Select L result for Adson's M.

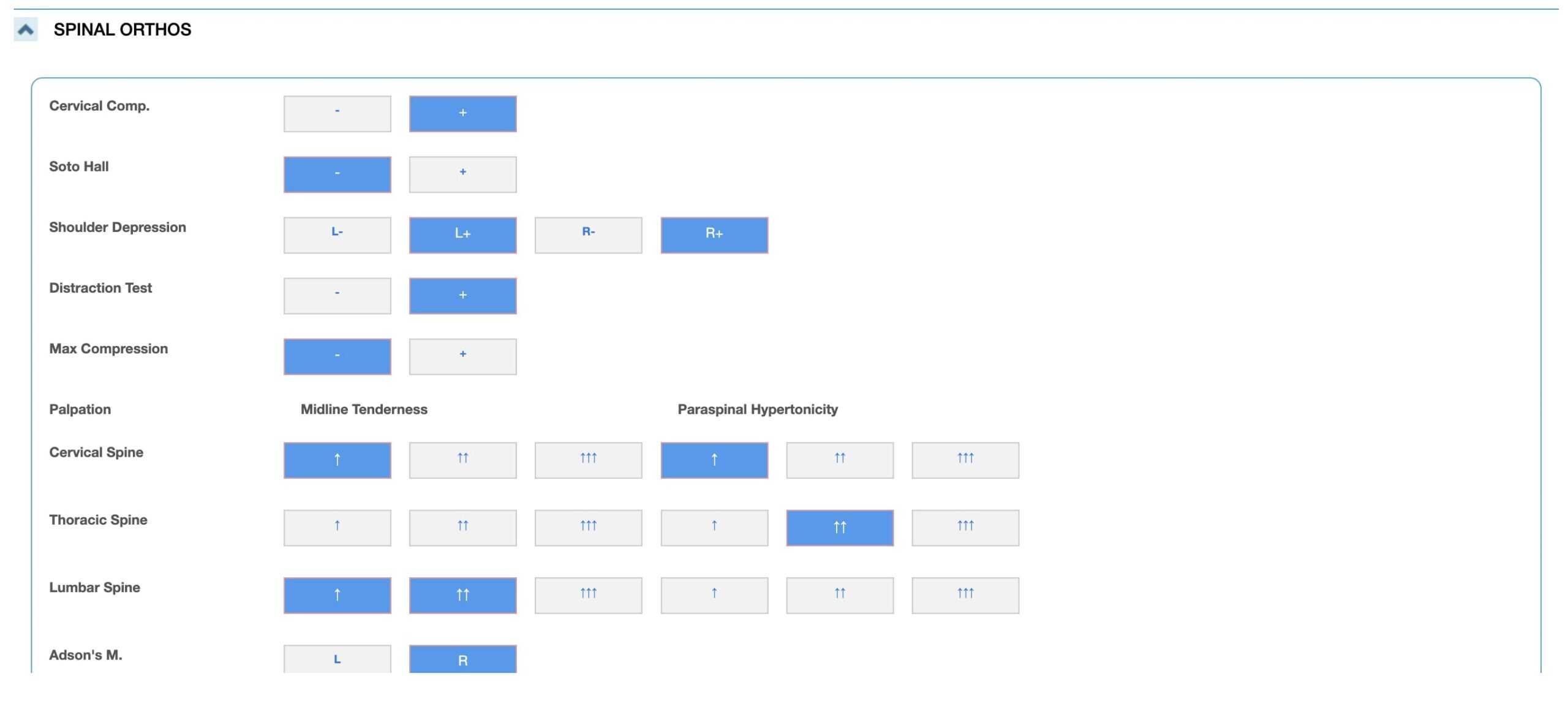tap(337, 659)
